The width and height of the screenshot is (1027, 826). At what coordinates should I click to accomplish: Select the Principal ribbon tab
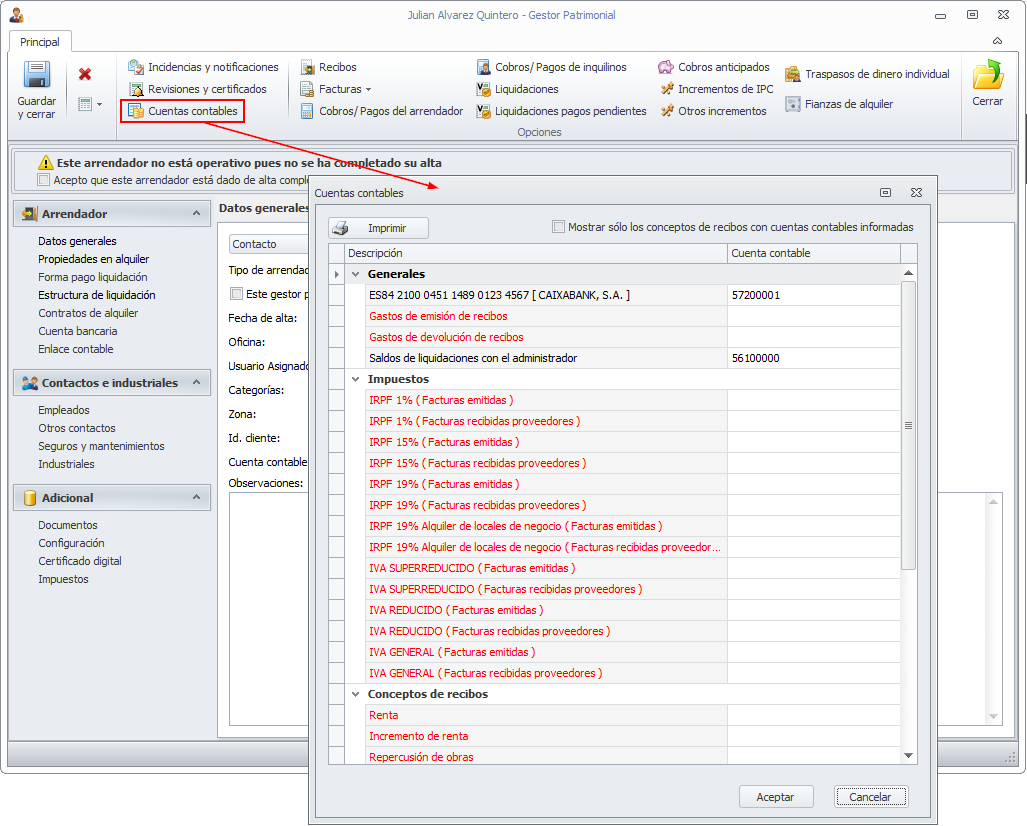(40, 42)
